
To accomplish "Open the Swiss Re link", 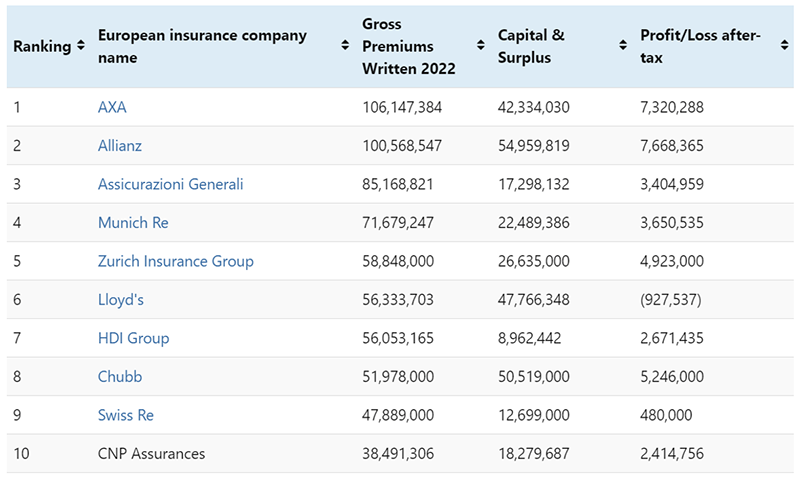I will point(126,415).
